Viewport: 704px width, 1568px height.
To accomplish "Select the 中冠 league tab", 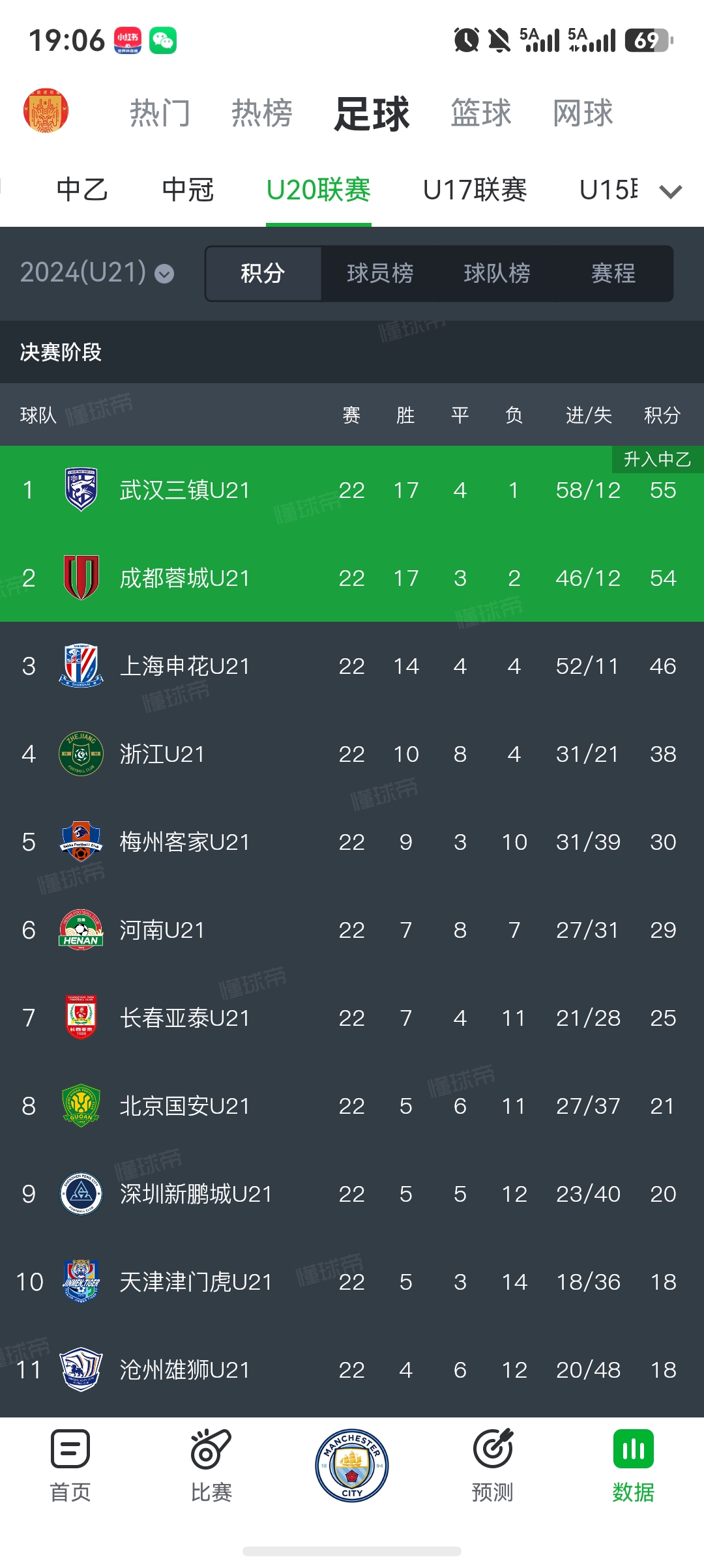I will coord(188,190).
